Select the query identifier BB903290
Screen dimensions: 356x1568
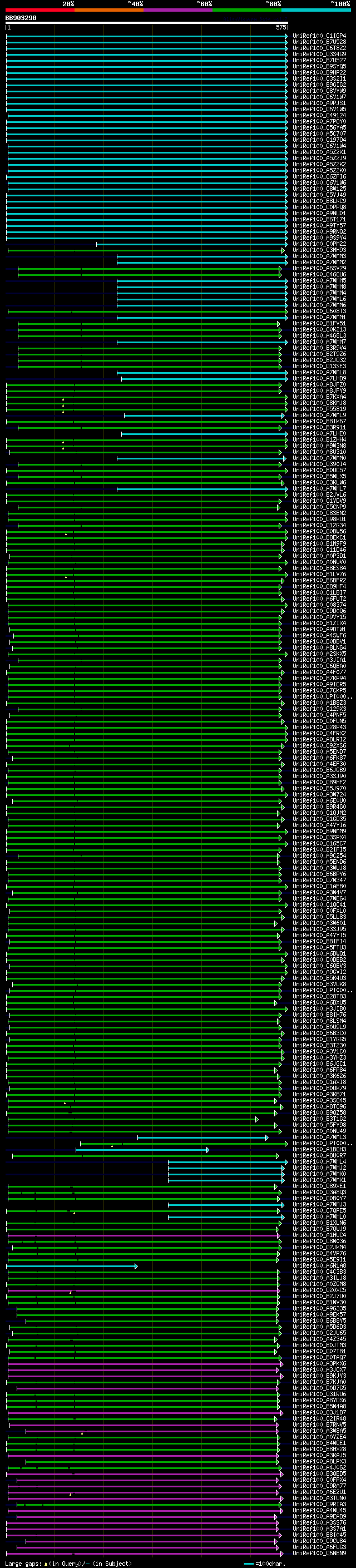point(21,18)
